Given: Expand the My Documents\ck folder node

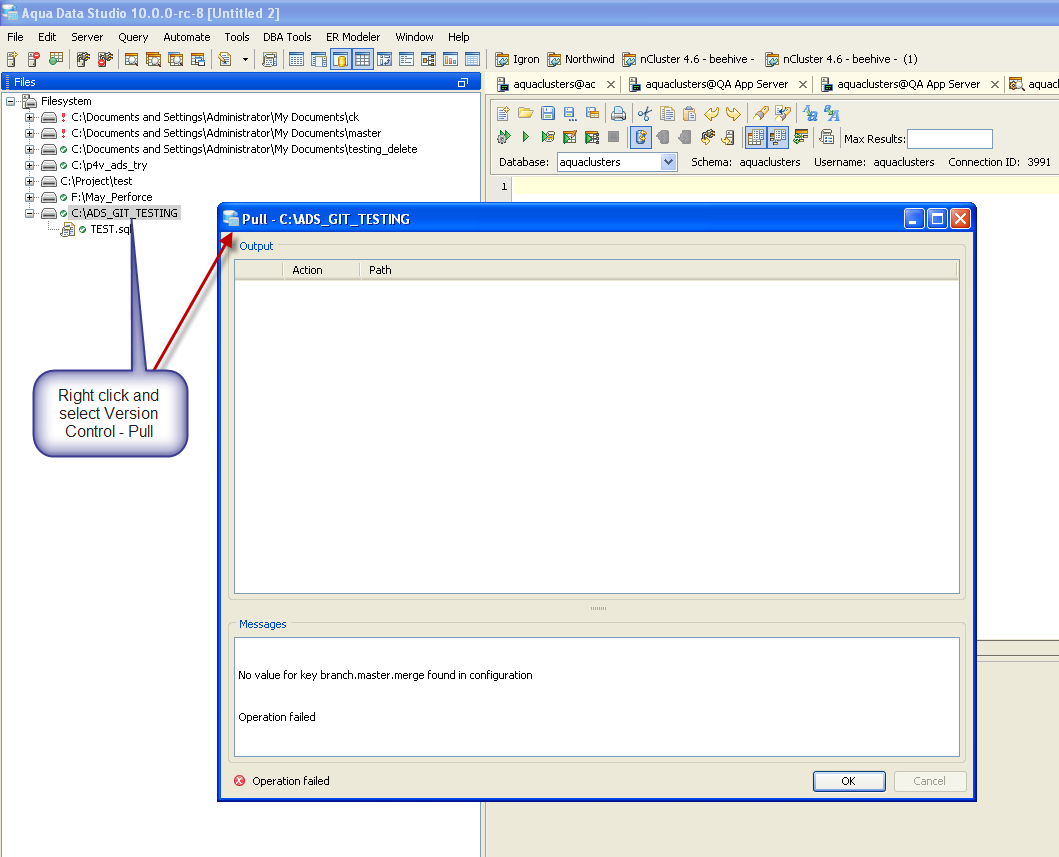Looking at the screenshot, I should (29, 118).
